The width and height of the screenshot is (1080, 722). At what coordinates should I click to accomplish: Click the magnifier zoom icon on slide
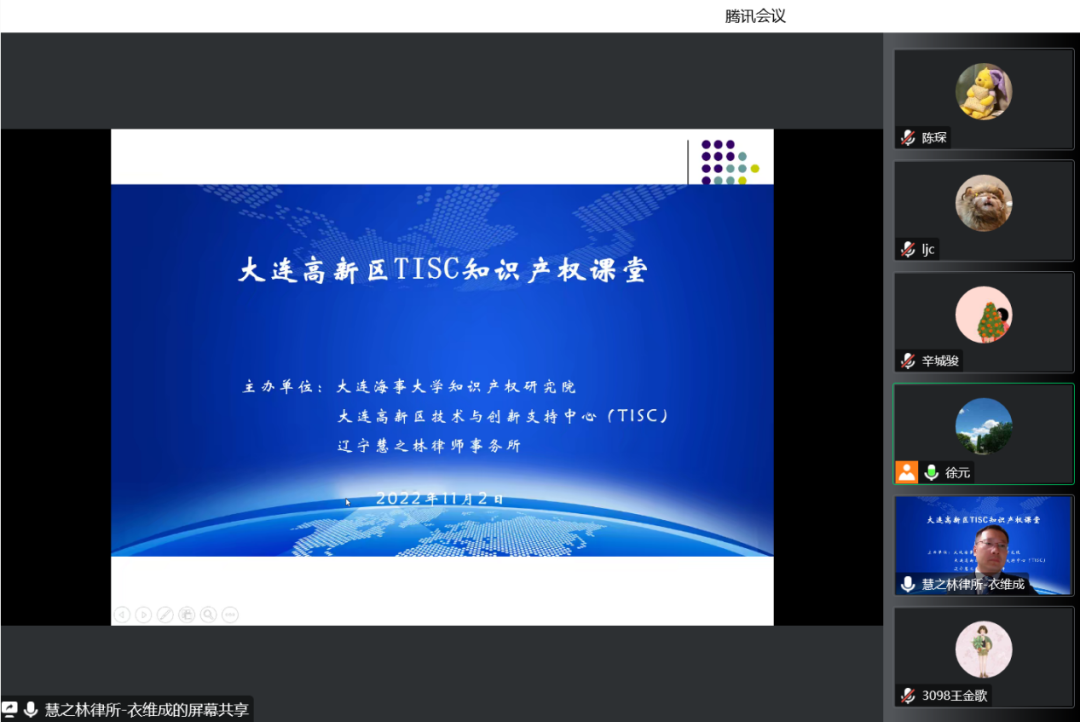209,615
